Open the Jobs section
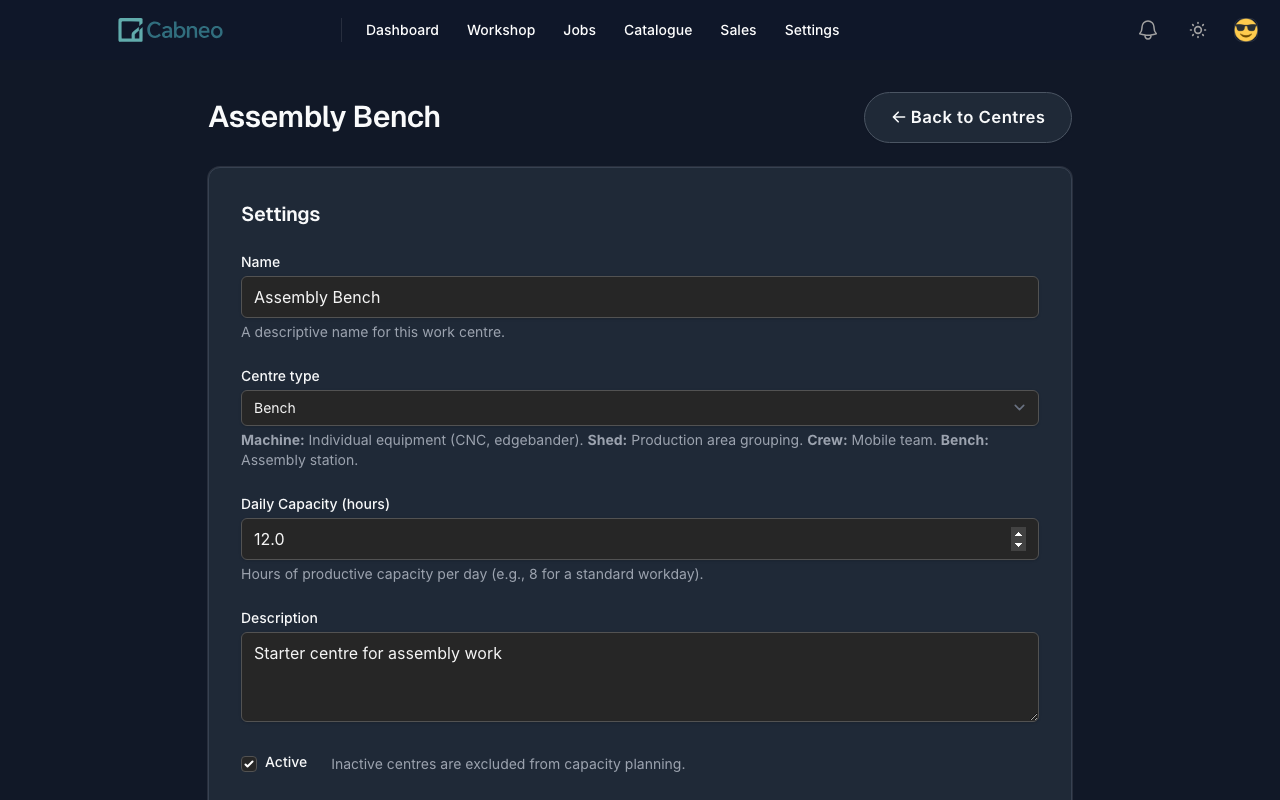Viewport: 1280px width, 800px height. point(579,30)
